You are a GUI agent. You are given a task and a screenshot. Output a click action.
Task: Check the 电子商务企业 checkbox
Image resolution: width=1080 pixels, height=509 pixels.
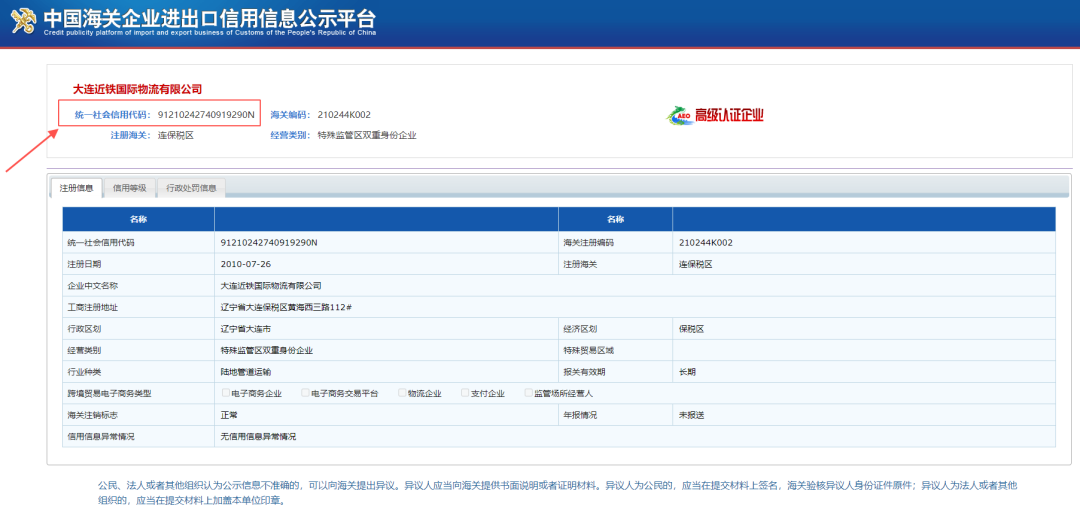226,393
